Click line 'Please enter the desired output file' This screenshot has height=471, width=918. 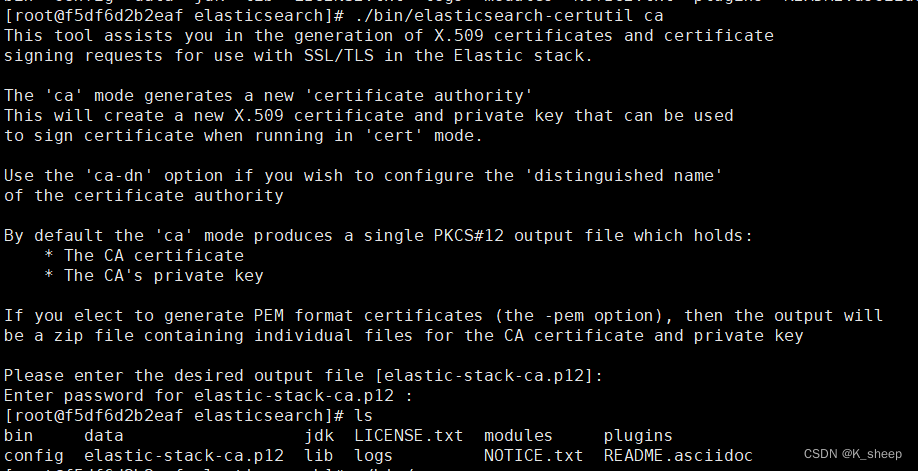pyautogui.click(x=303, y=376)
